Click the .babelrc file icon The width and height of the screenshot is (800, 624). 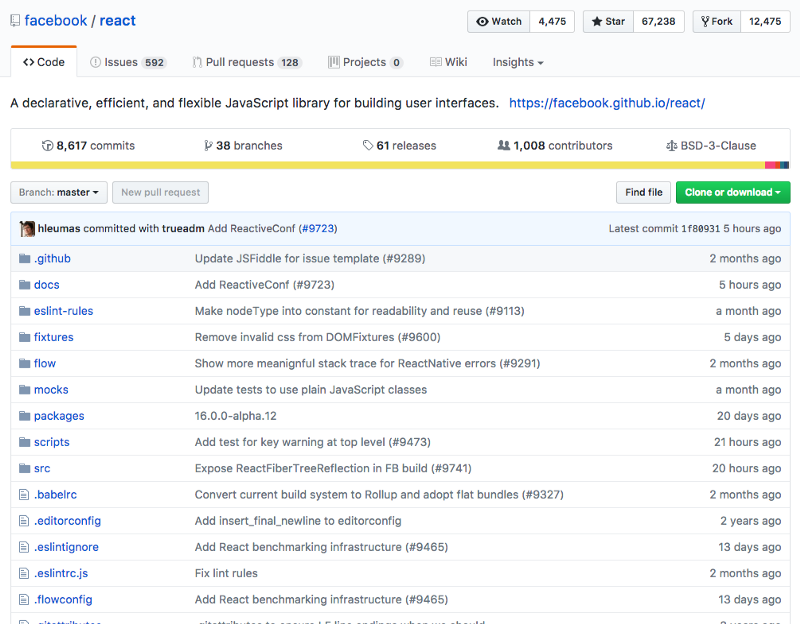tap(25, 494)
